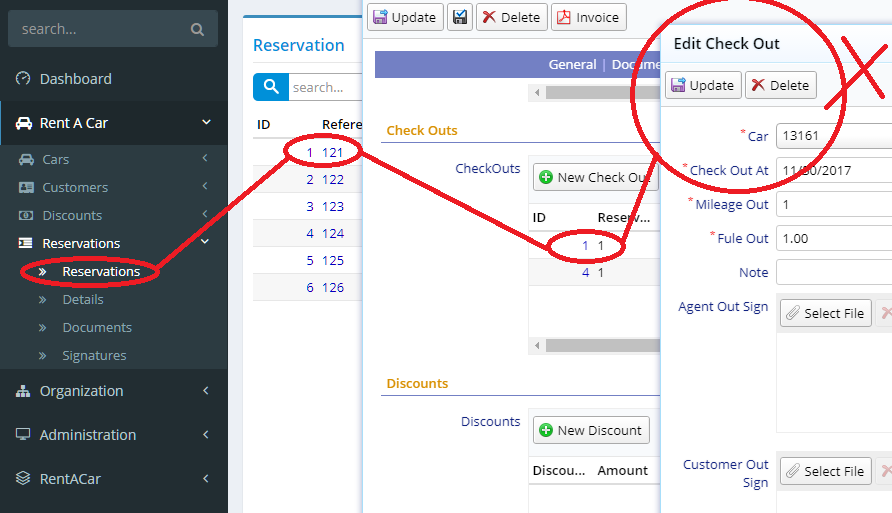892x513 pixels.
Task: Collapse the Rent A Car menu chevron
Action: tap(207, 122)
